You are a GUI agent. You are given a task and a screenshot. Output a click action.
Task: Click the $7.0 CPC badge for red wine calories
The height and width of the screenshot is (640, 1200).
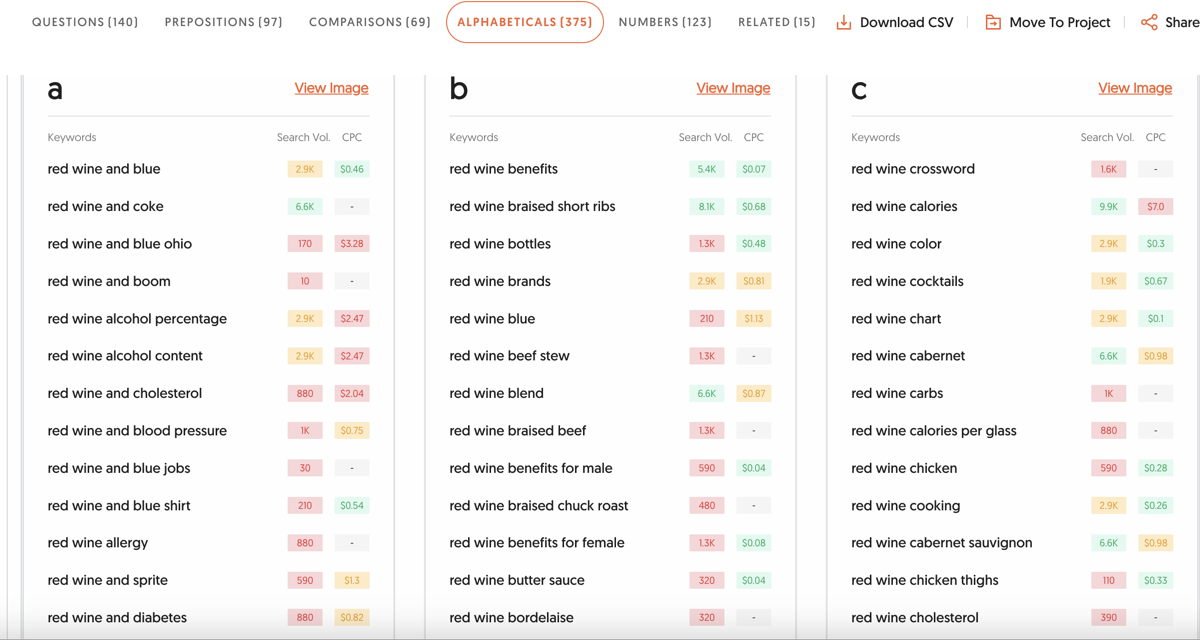pos(1155,206)
